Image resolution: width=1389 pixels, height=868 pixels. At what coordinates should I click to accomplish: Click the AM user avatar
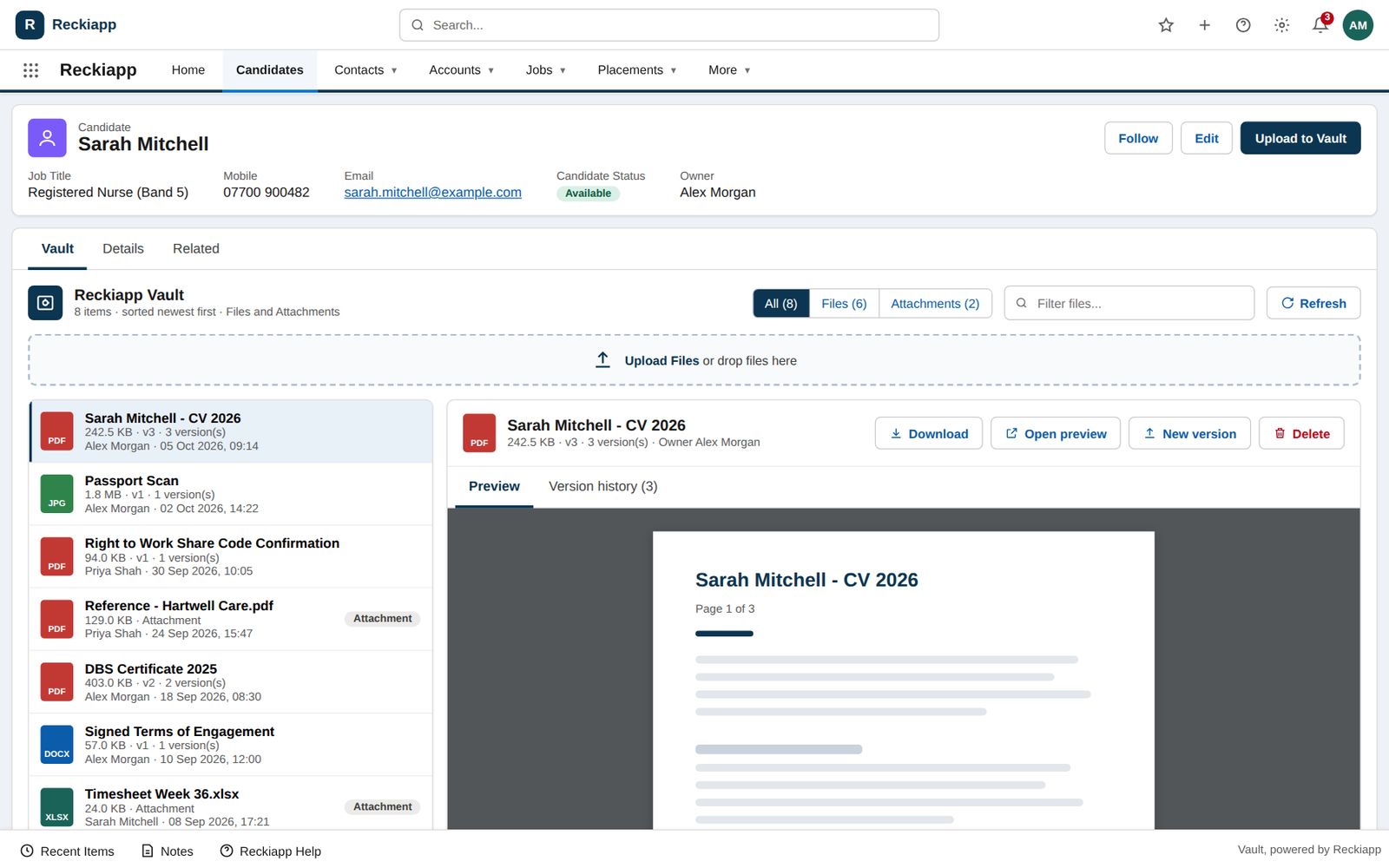tap(1358, 25)
